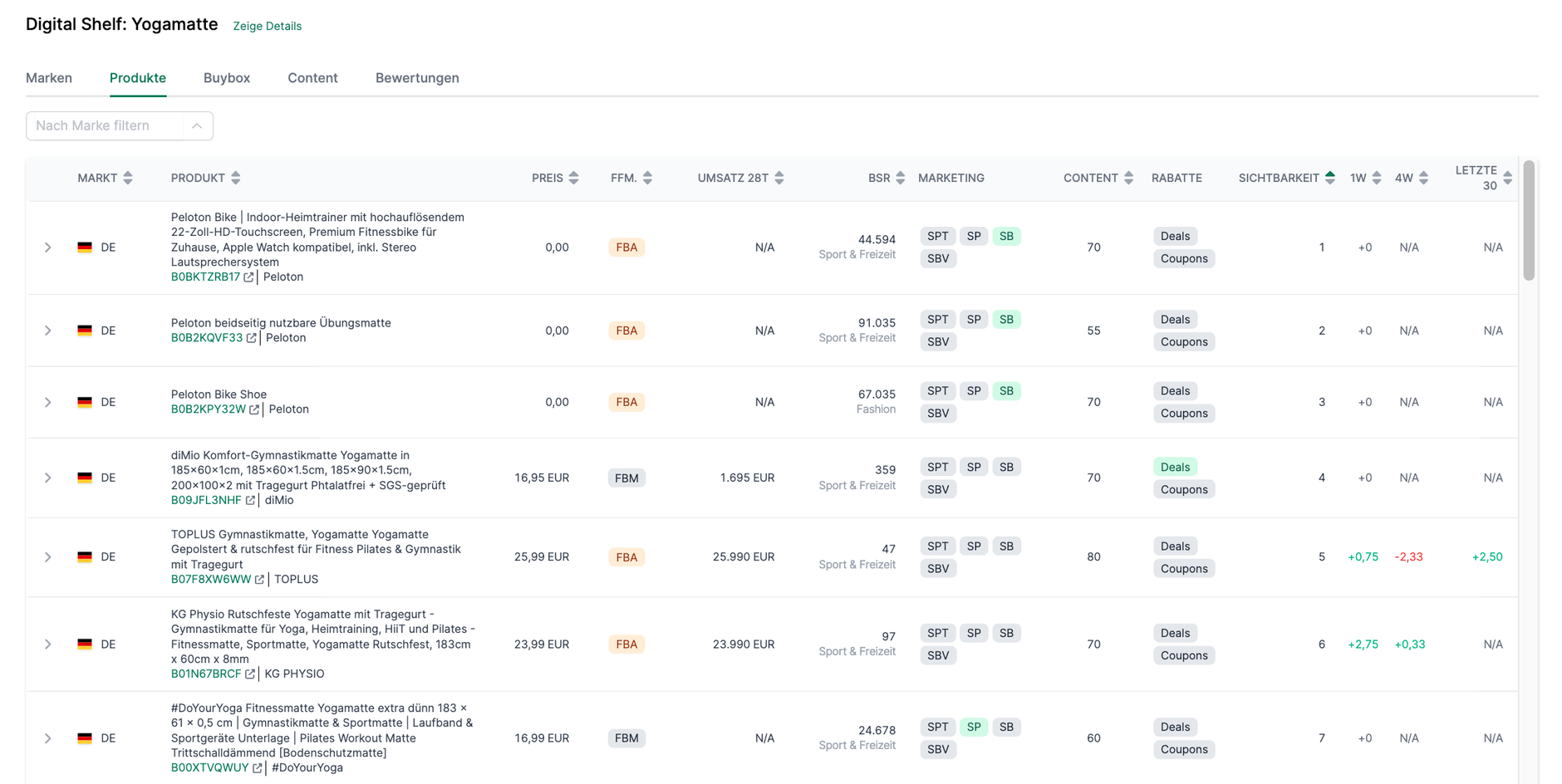Sort by Umsatz 28T arrows
Screen dimensions: 1562x784
click(x=779, y=178)
